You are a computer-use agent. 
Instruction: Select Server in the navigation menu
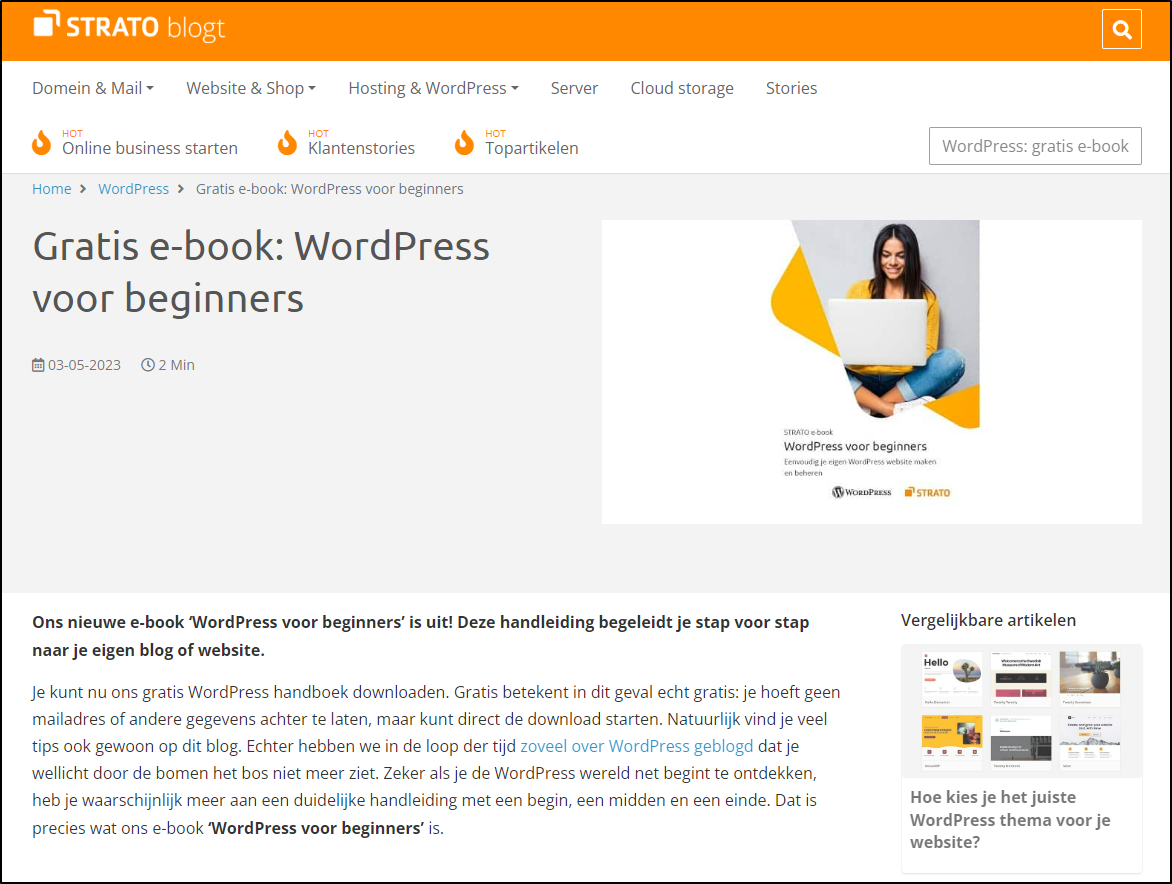[x=574, y=88]
